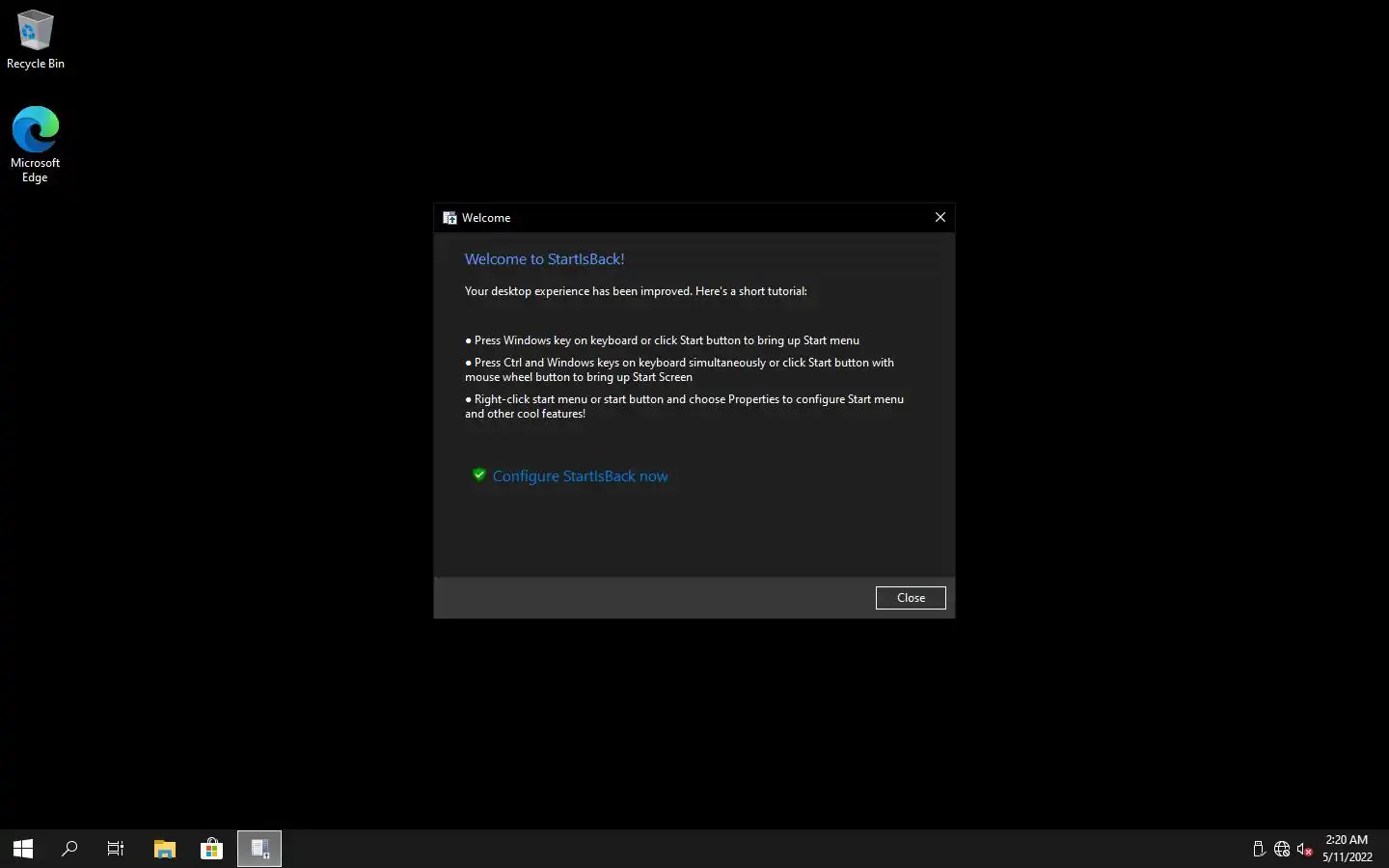Image resolution: width=1389 pixels, height=868 pixels.
Task: Click the network globe tray icon
Action: [x=1282, y=849]
